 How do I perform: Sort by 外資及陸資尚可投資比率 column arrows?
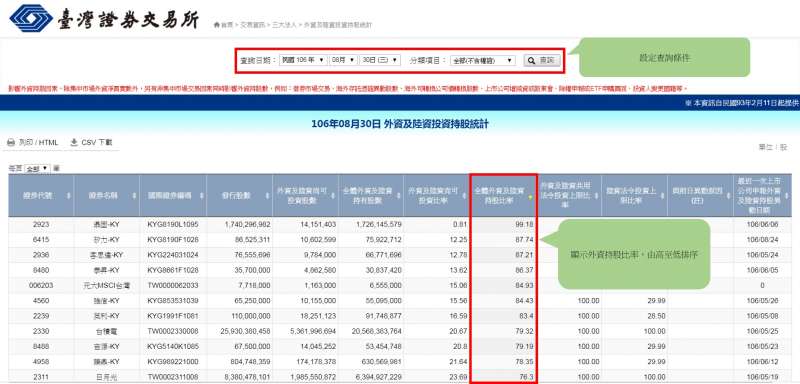tap(464, 196)
